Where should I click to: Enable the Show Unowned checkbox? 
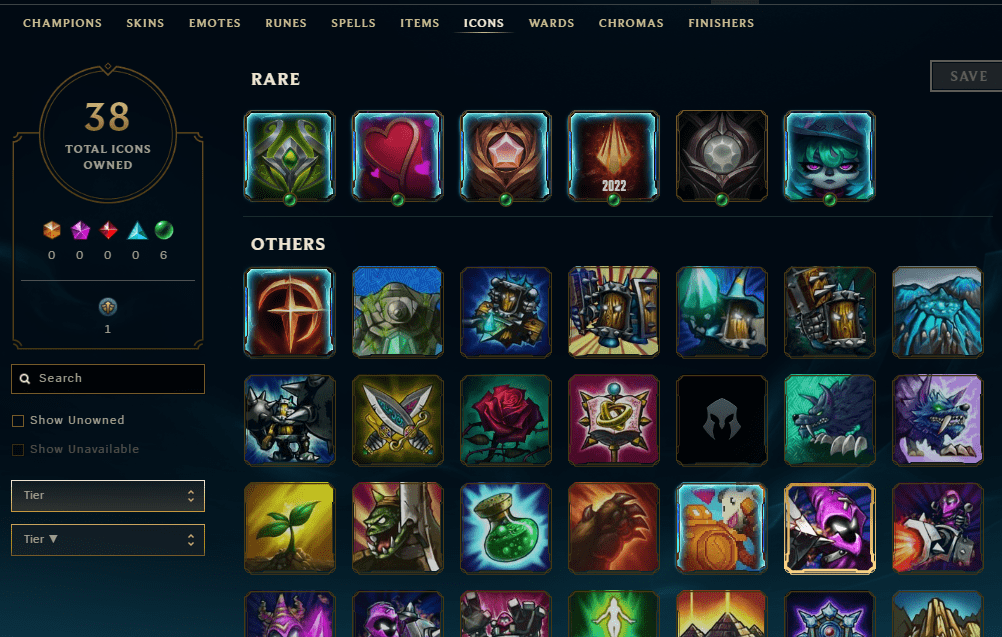[18, 420]
